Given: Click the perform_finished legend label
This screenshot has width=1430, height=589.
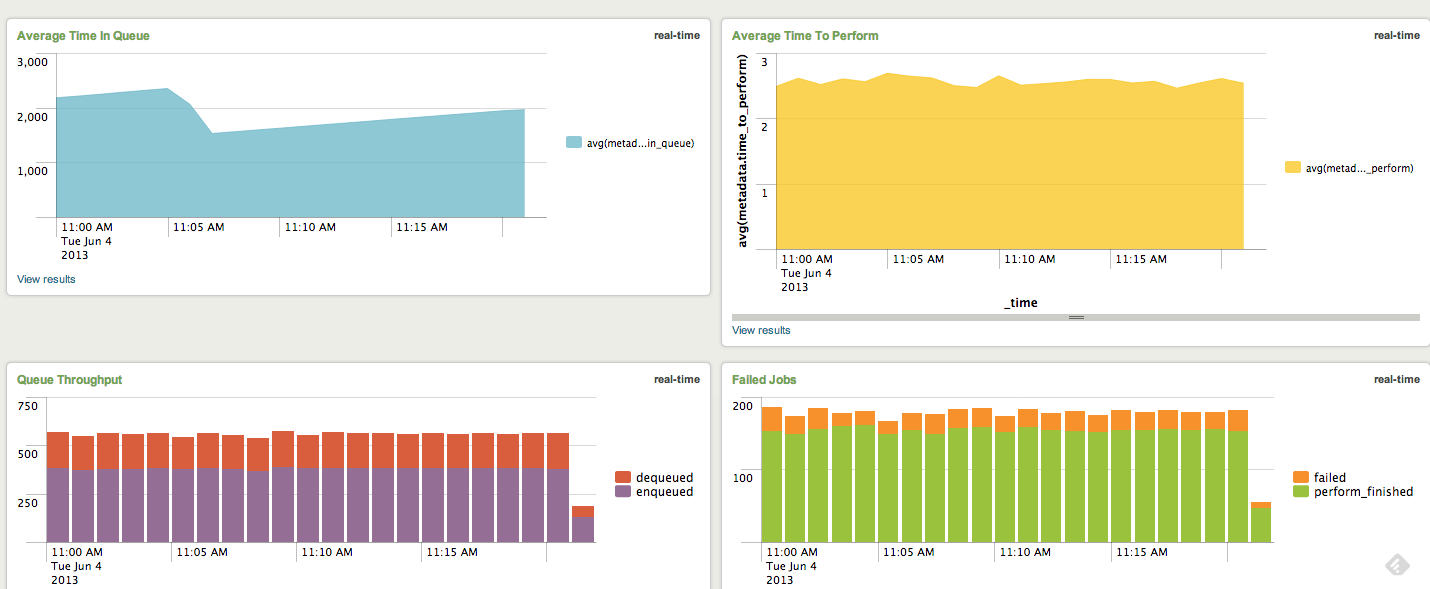Looking at the screenshot, I should (1364, 492).
